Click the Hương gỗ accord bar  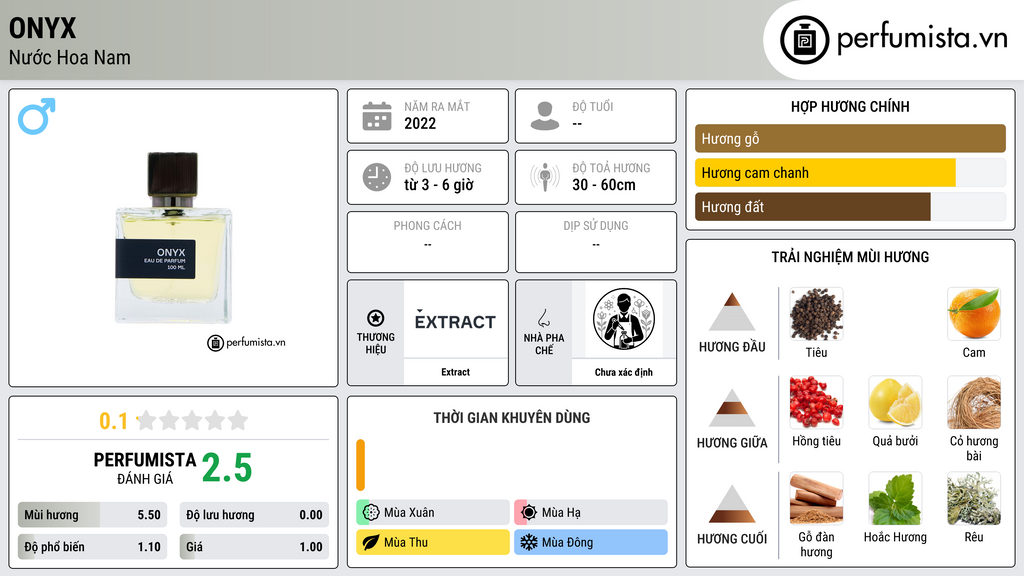click(850, 138)
